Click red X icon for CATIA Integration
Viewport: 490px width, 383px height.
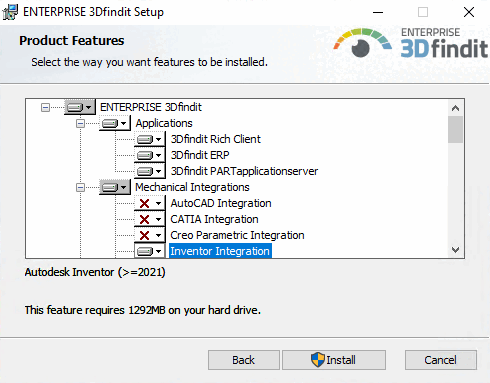pos(145,219)
